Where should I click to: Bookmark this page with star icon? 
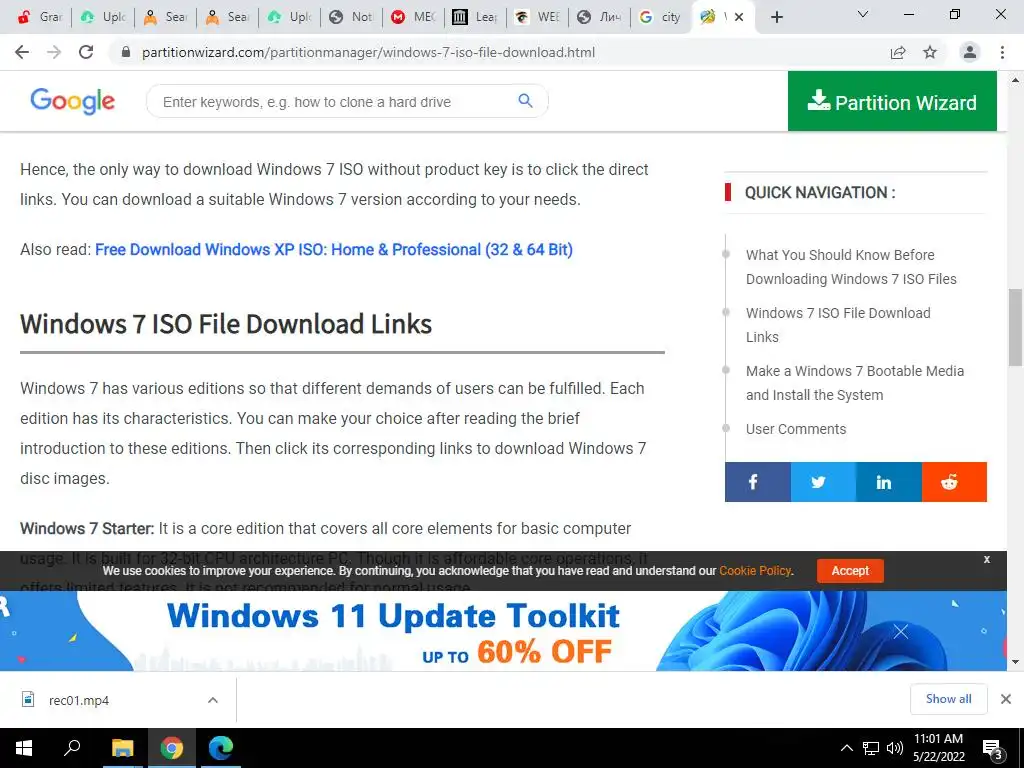coord(930,52)
